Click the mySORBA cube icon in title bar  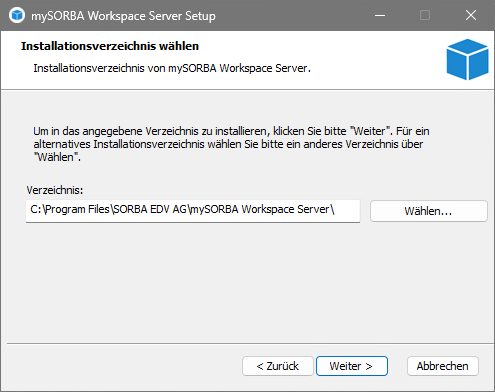[17, 15]
